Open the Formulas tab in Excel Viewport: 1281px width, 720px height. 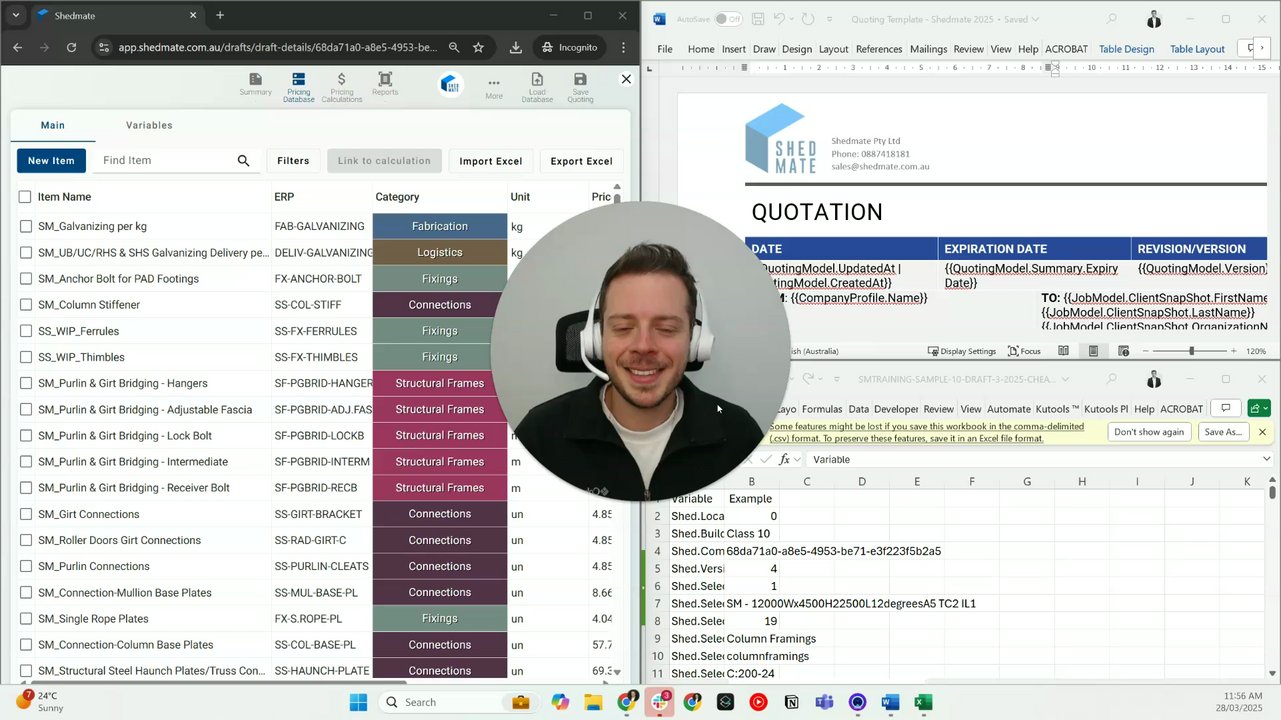point(822,409)
